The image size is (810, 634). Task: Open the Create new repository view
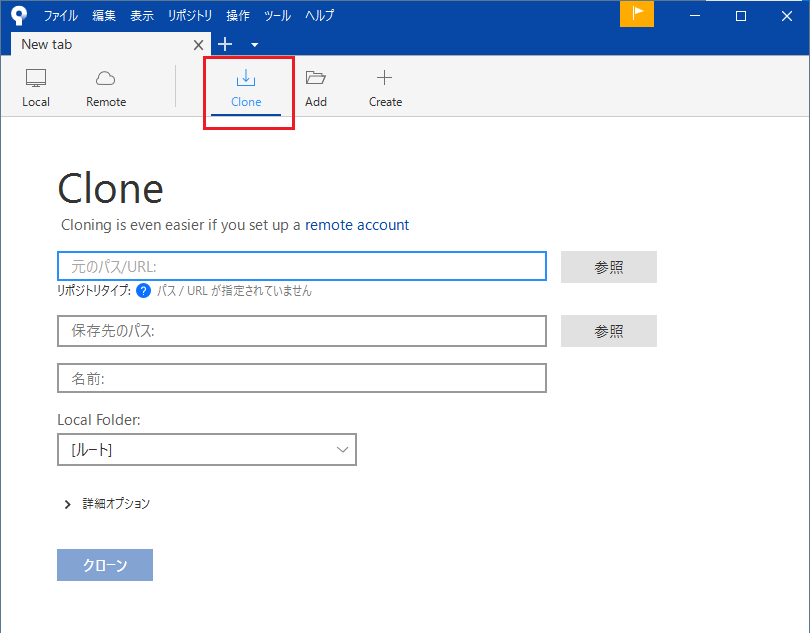385,88
